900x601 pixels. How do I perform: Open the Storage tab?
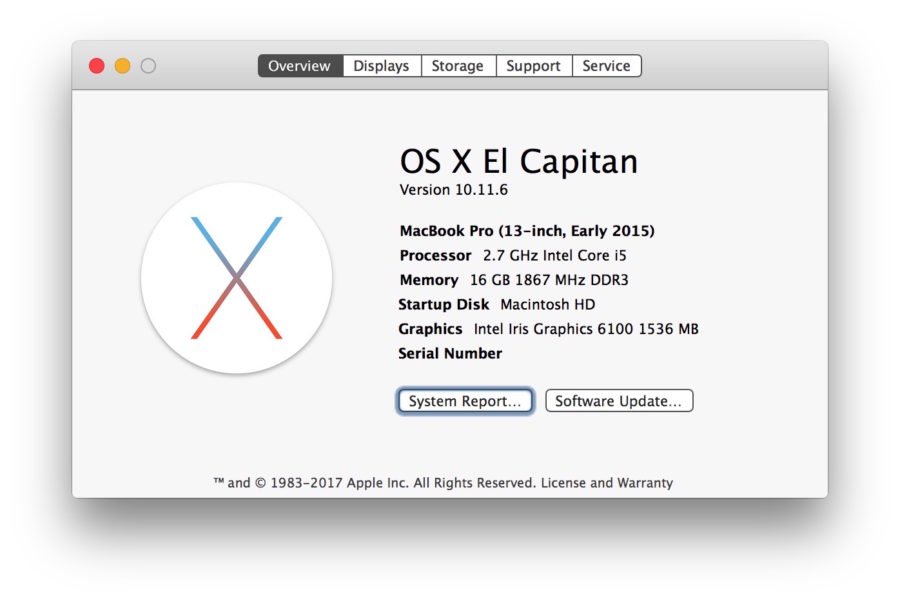coord(458,66)
